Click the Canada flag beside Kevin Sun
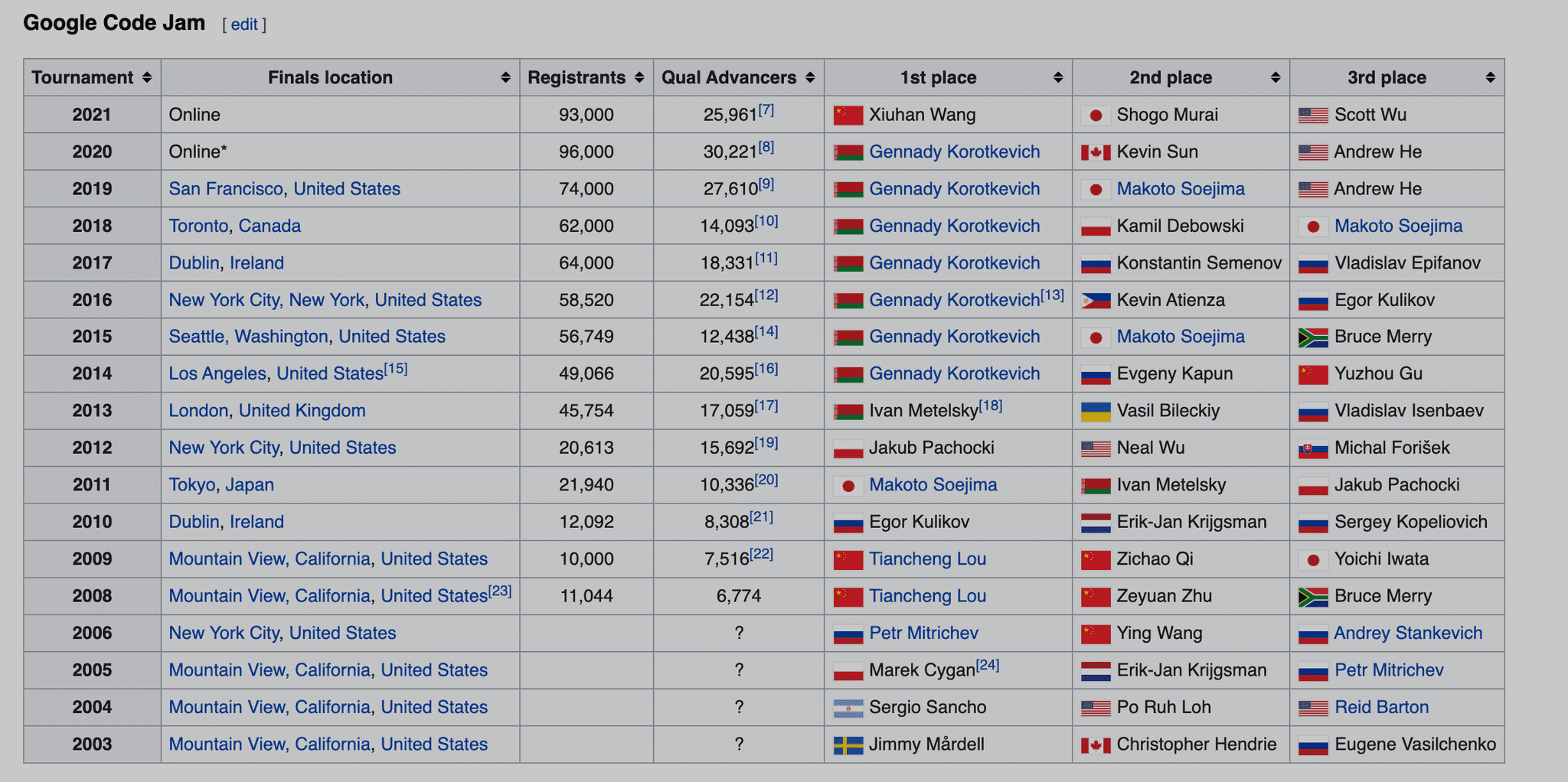 point(1096,152)
